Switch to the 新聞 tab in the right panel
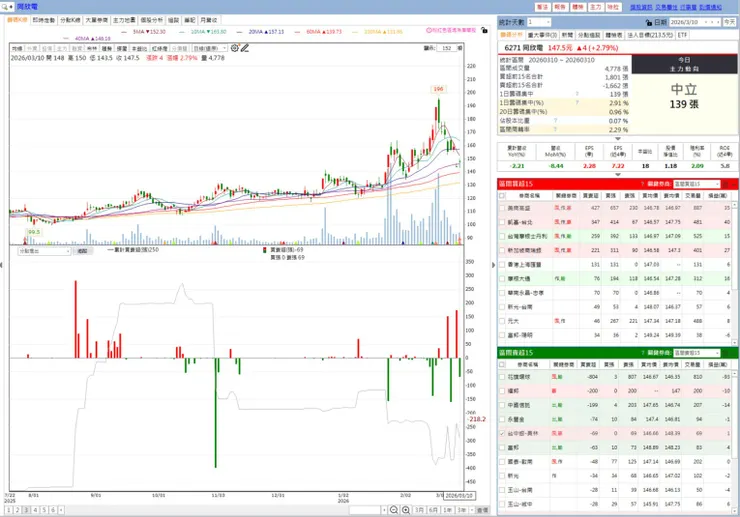This screenshot has height=517, width=740. pyautogui.click(x=567, y=35)
